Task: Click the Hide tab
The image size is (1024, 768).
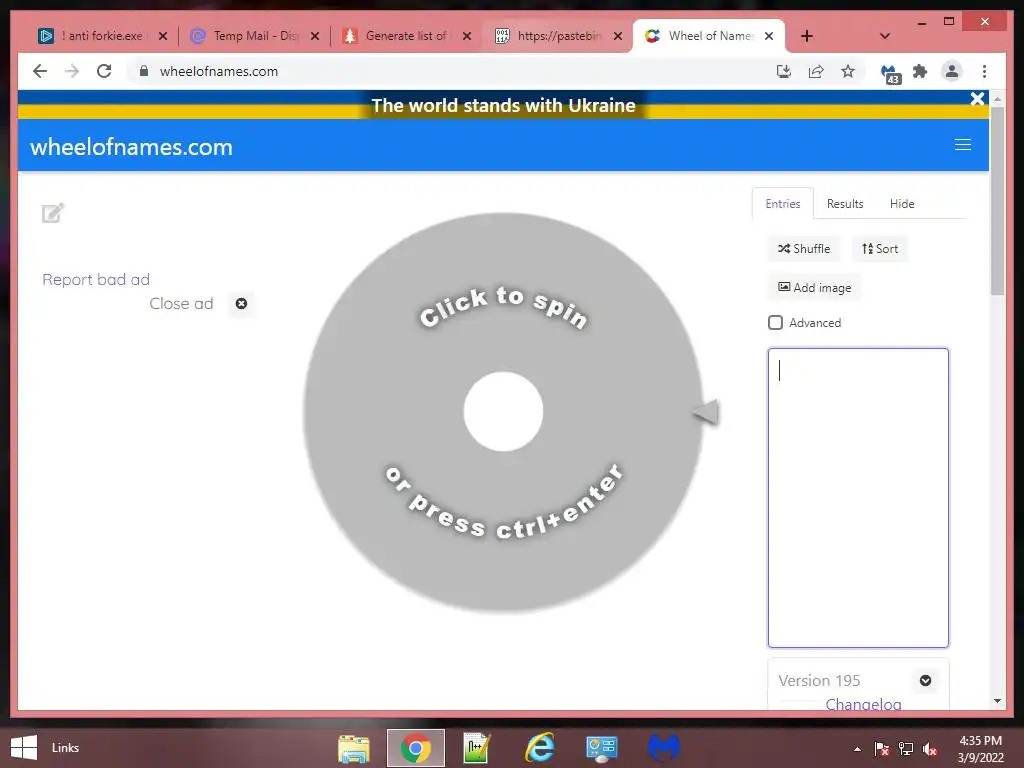Action: (x=902, y=204)
